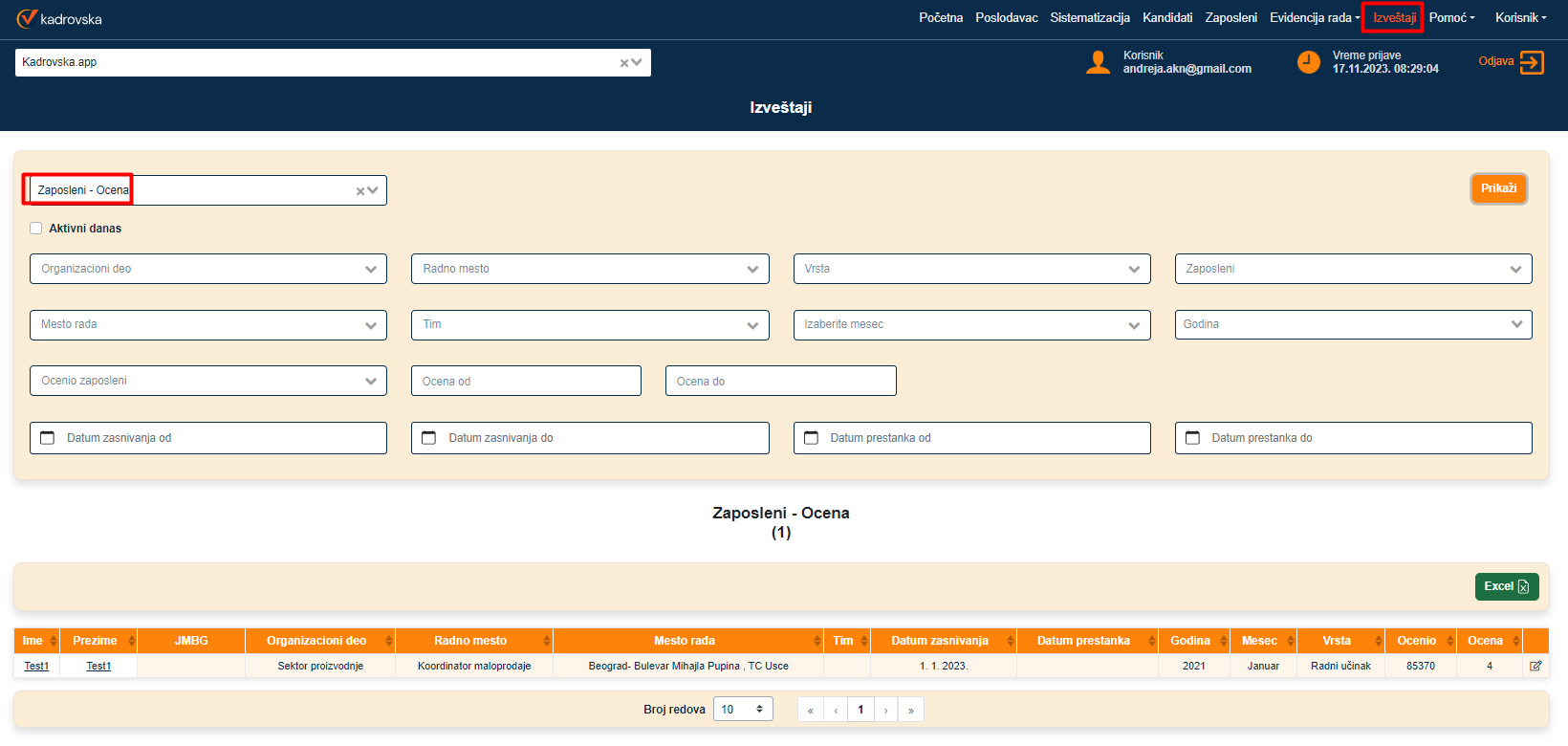Click the Odjava logout icon
1568x746 pixels.
[x=1532, y=62]
